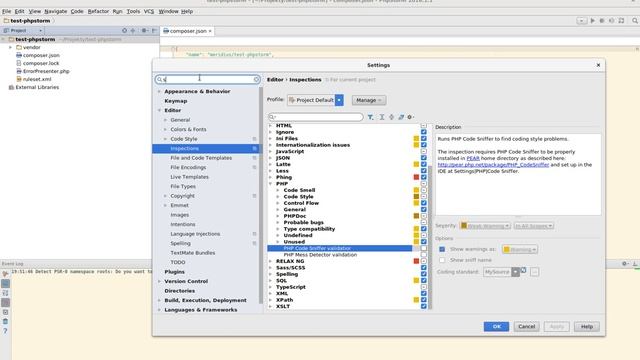Open the In All Scopes dropdown
The width and height of the screenshot is (640, 360).
(x=533, y=226)
